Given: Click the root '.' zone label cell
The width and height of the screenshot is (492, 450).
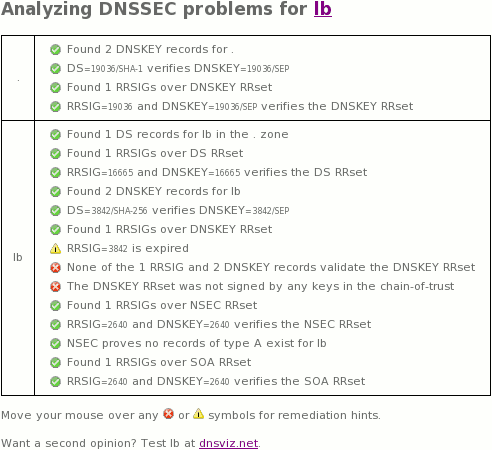Looking at the screenshot, I should point(18,78).
